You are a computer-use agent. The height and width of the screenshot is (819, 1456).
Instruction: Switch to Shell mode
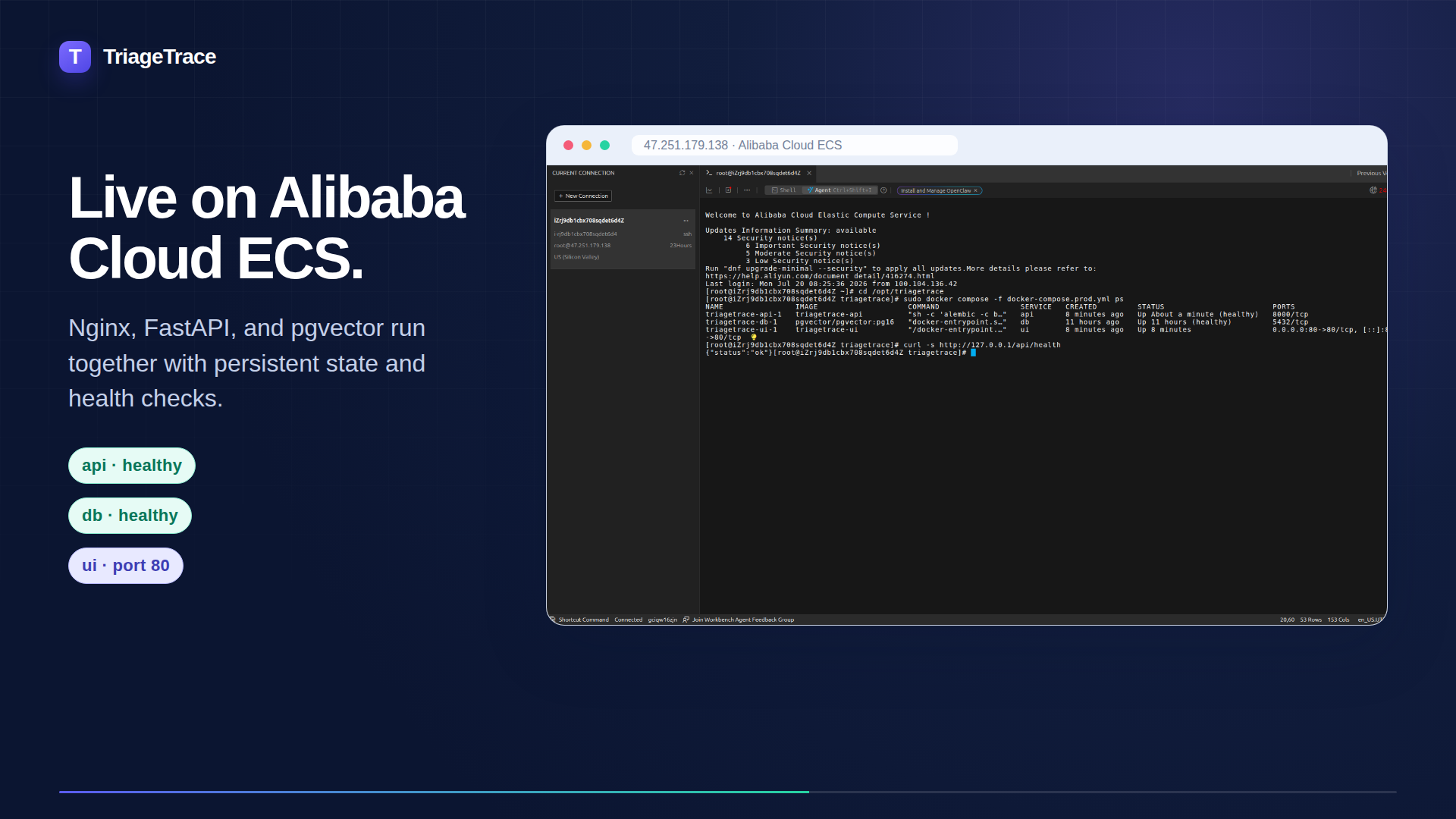(x=784, y=190)
